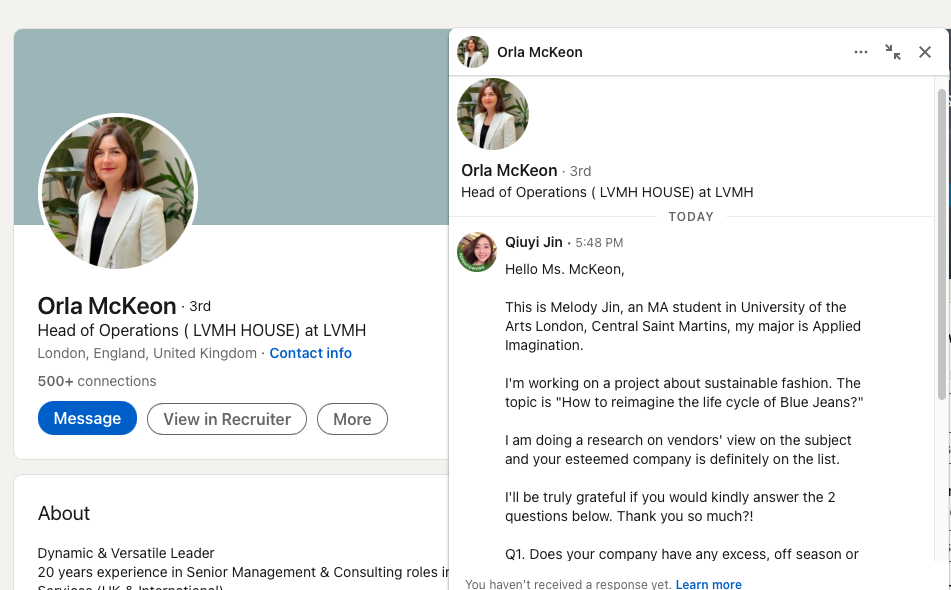Click the About section heading
This screenshot has height=590, width=951.
point(64,514)
